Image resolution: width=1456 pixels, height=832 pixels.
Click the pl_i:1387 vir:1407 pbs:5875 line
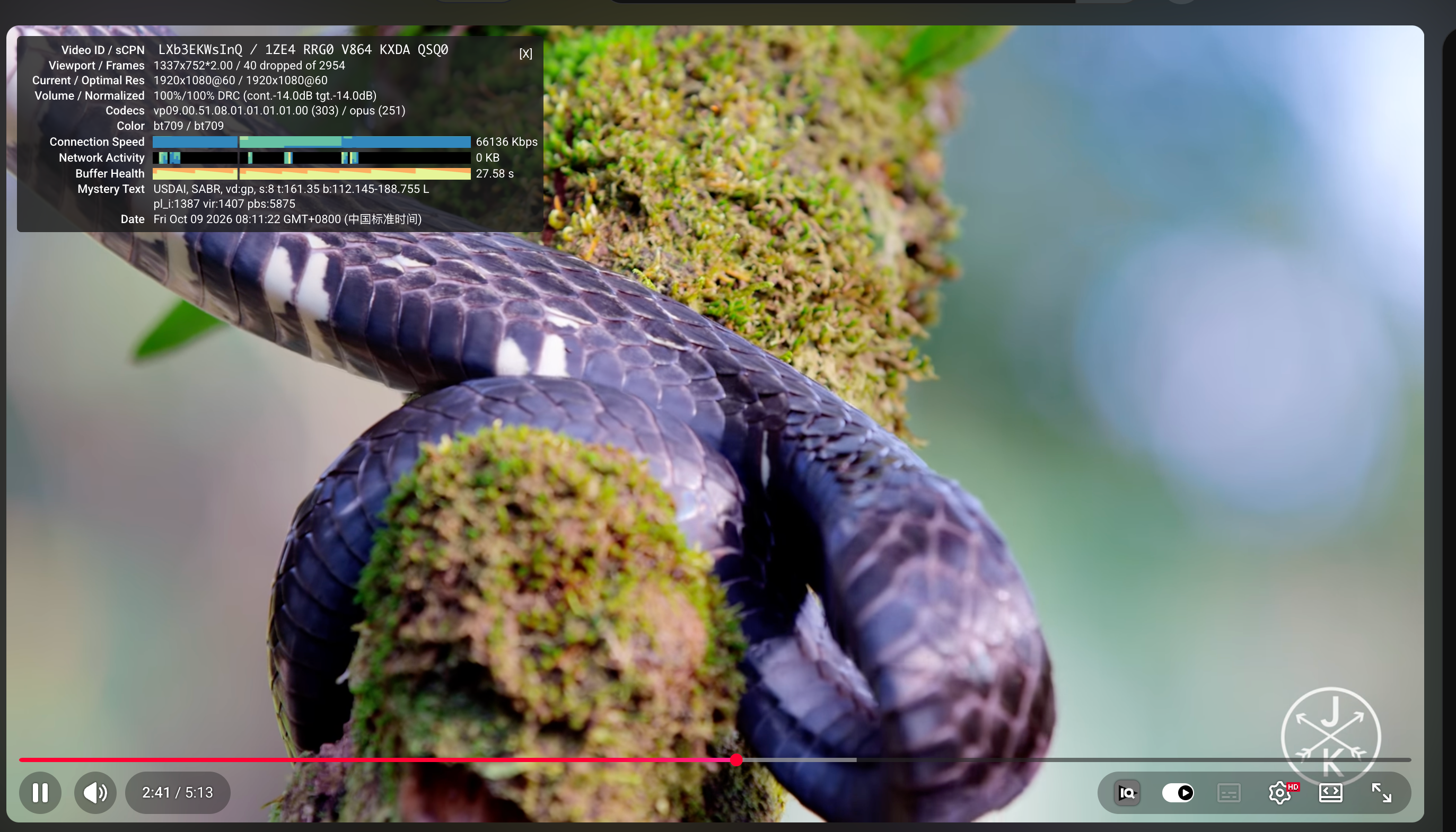point(224,203)
